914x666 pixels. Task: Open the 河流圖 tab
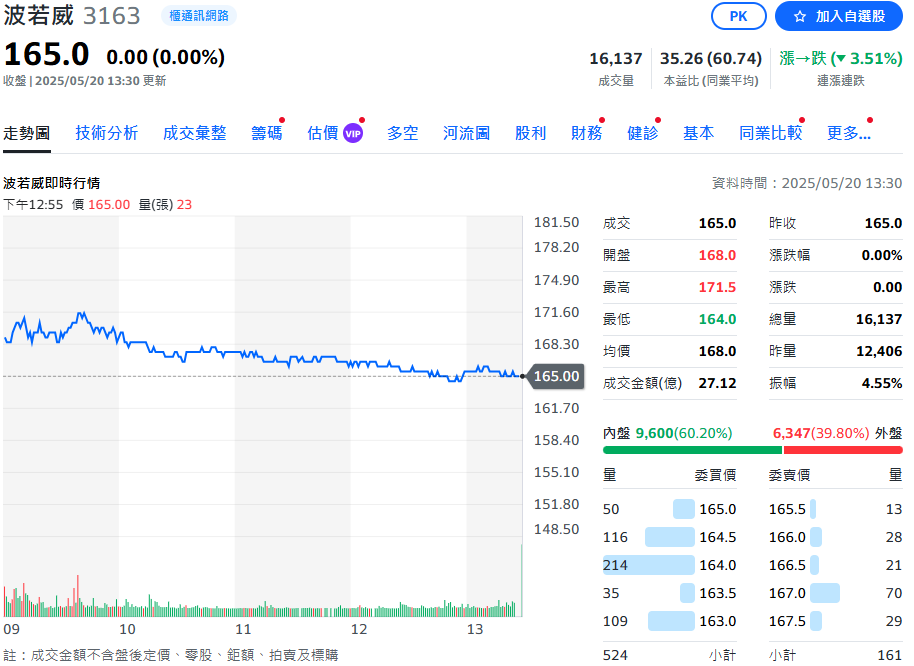tap(466, 133)
